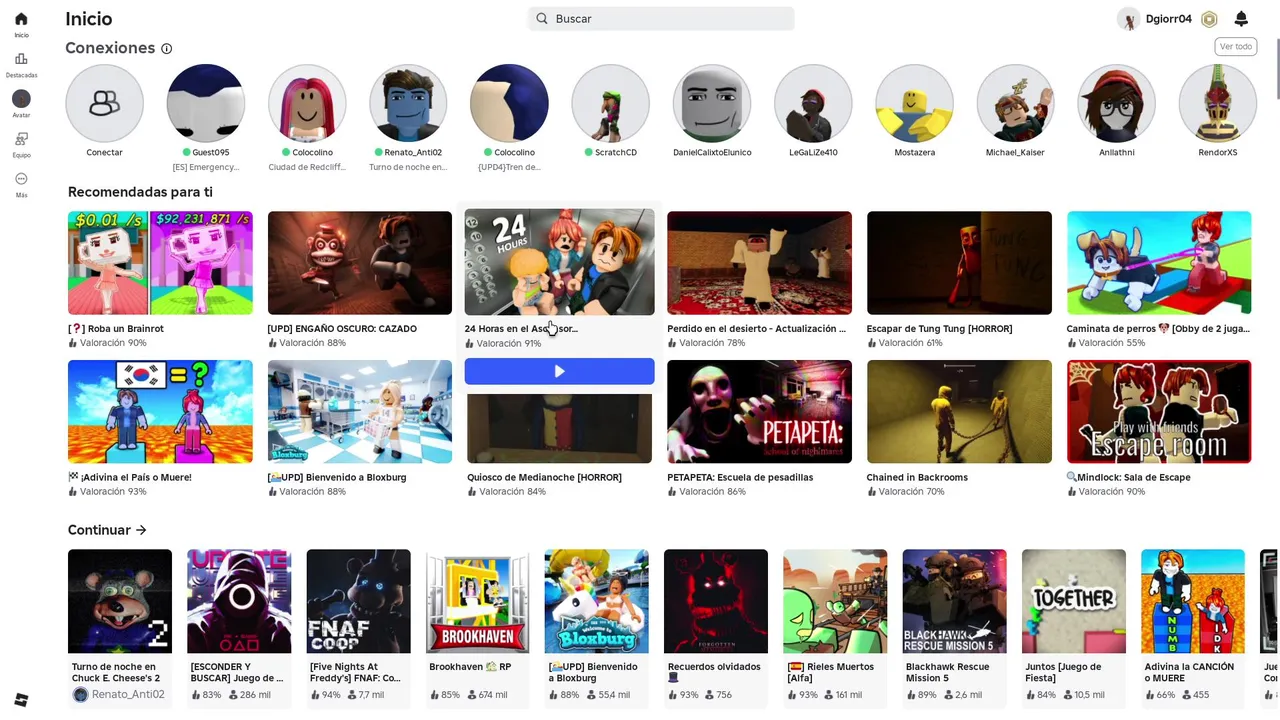Click the 'Quiosco de Medianoche [HORROR]' title

544,477
